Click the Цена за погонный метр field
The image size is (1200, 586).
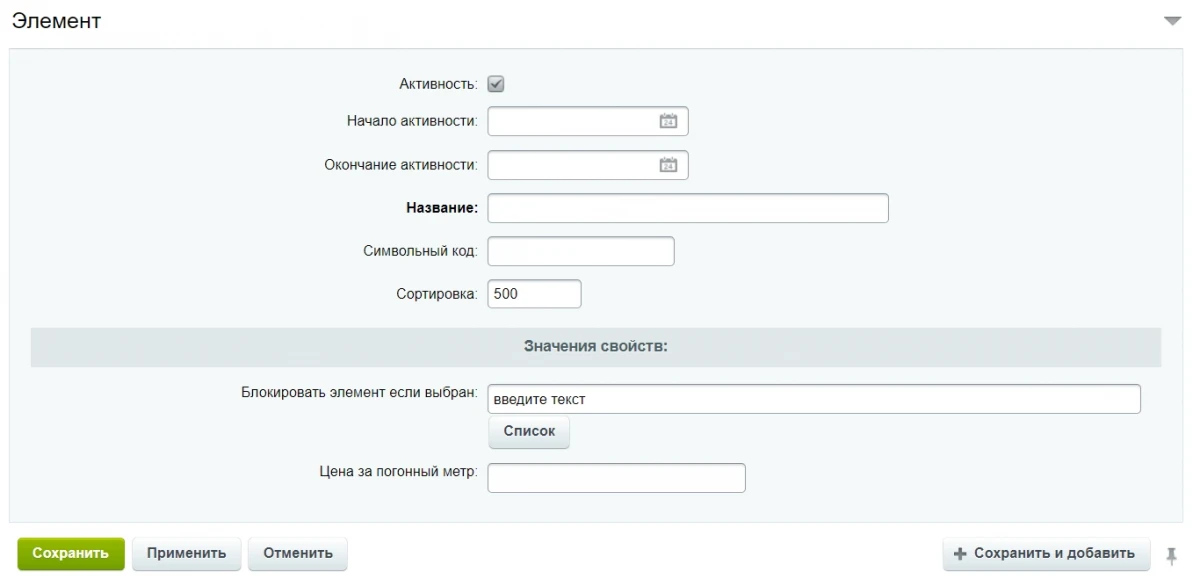(x=616, y=478)
